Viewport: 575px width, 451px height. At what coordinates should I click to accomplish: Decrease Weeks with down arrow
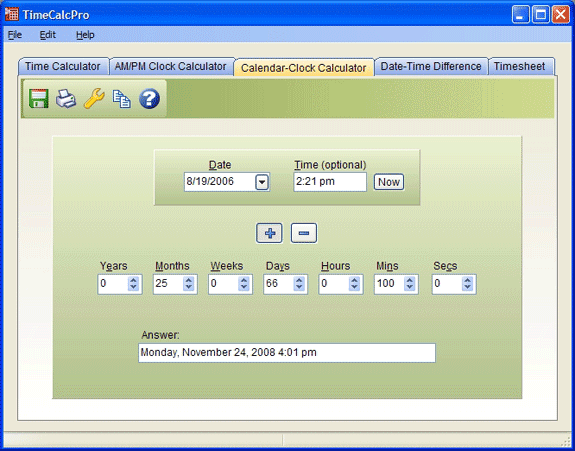point(244,287)
